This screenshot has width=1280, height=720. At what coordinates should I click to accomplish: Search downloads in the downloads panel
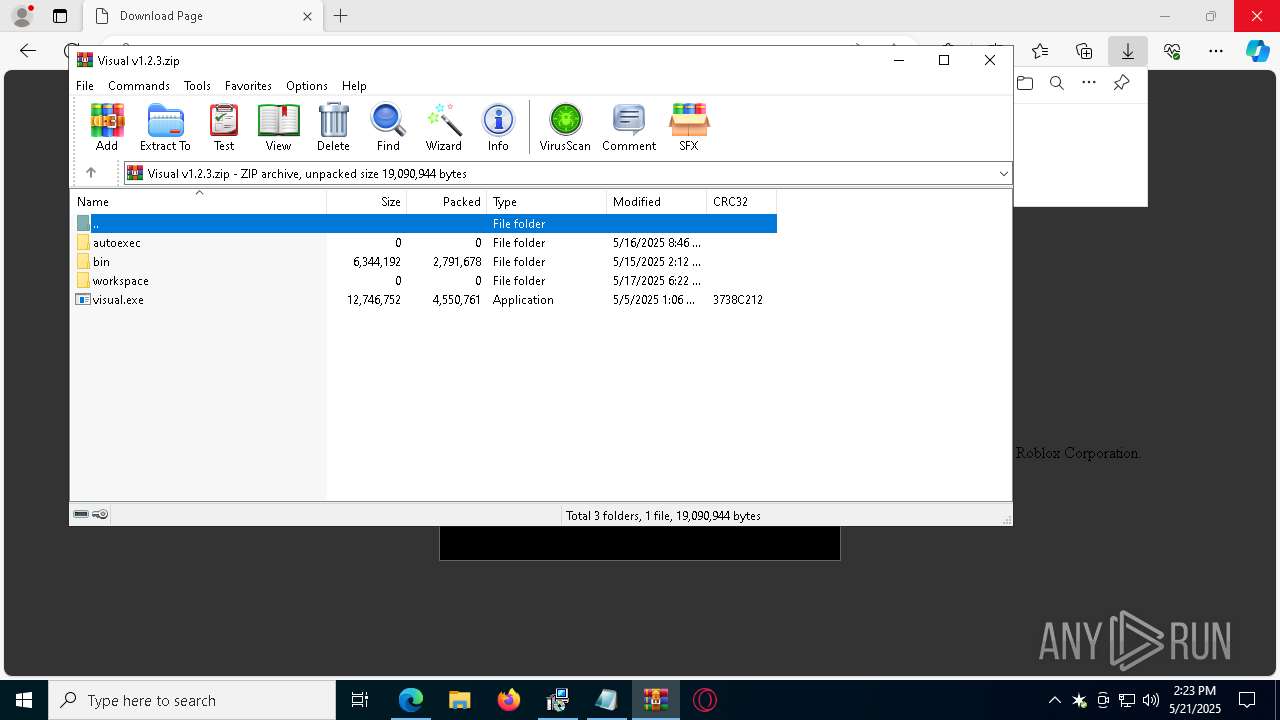click(1057, 83)
